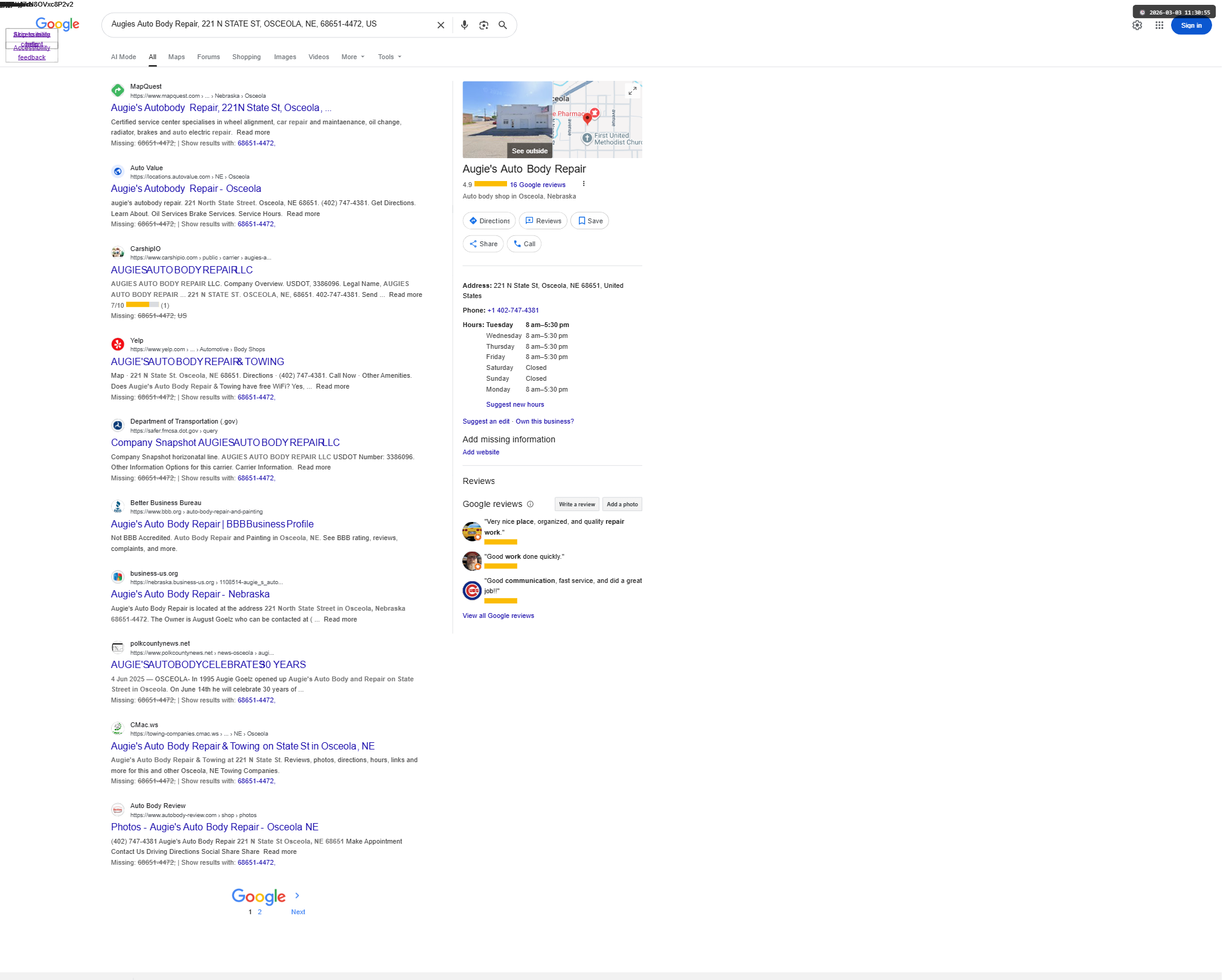Open the Reviews button in business panel
Image resolution: width=1229 pixels, height=980 pixels.
pos(543,221)
